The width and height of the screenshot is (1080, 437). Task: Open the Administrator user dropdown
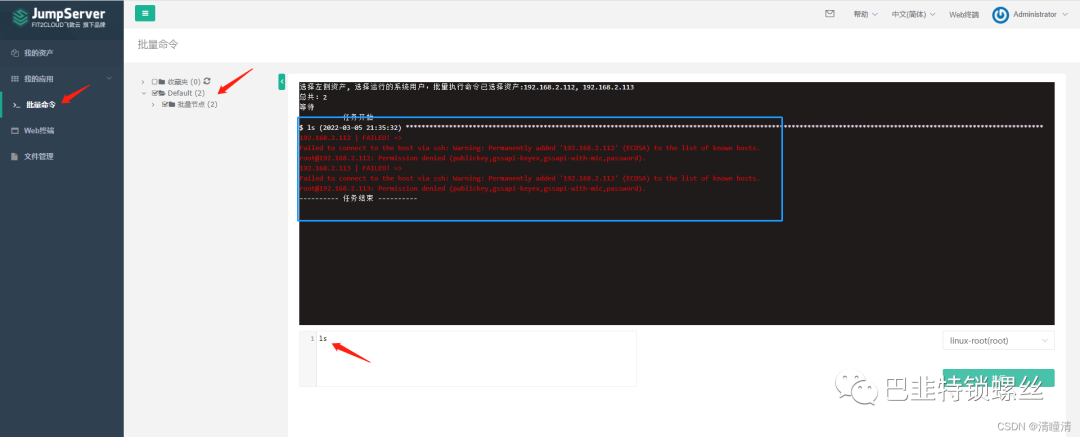pos(1043,14)
